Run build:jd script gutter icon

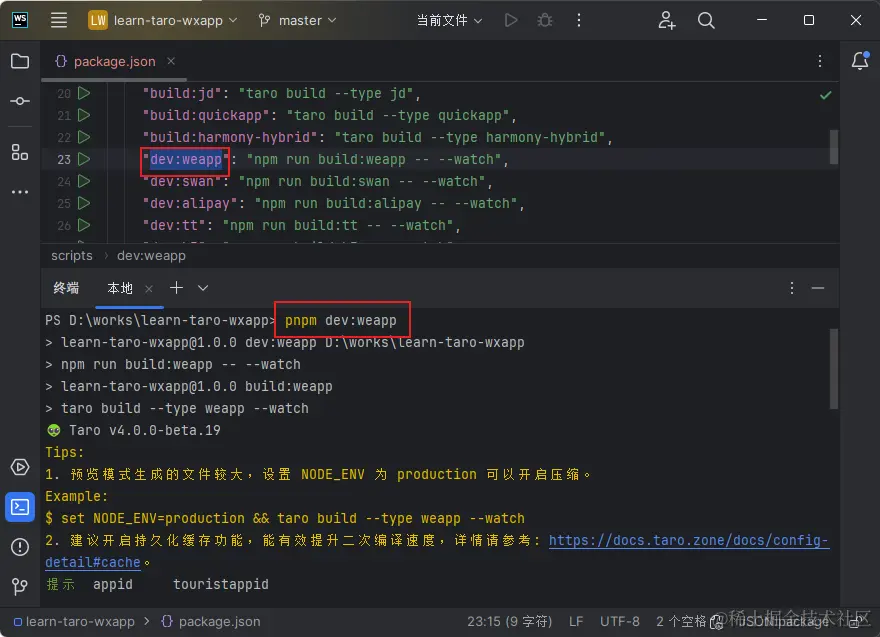pyautogui.click(x=84, y=93)
